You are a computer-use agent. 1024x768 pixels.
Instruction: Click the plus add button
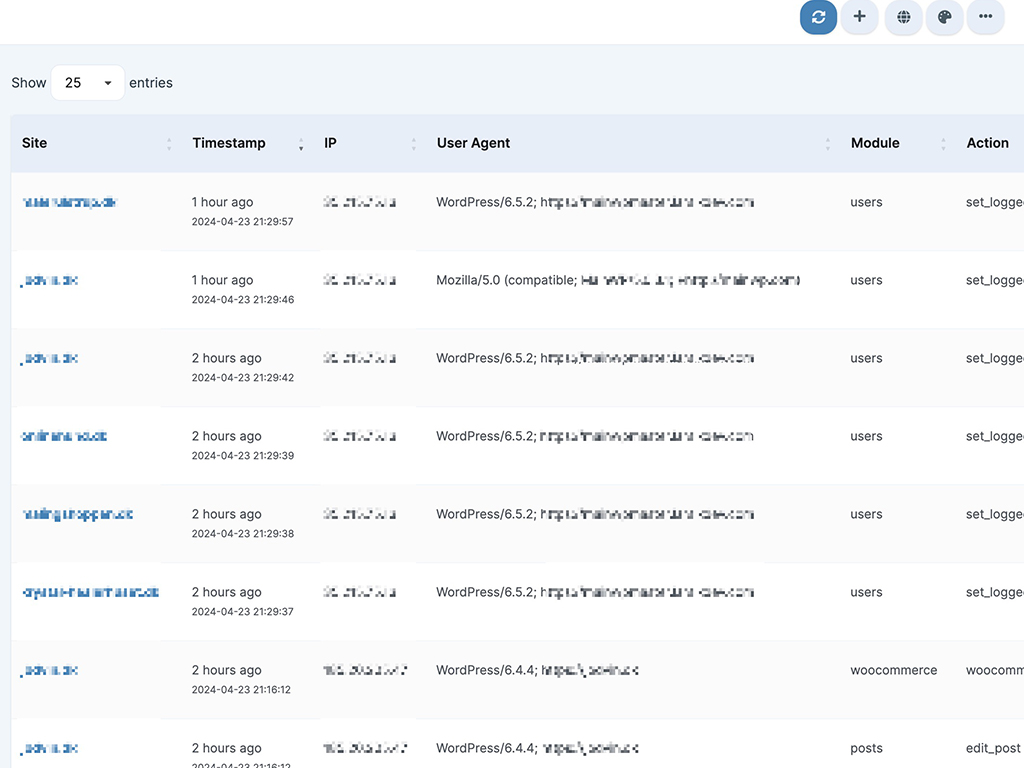(859, 17)
